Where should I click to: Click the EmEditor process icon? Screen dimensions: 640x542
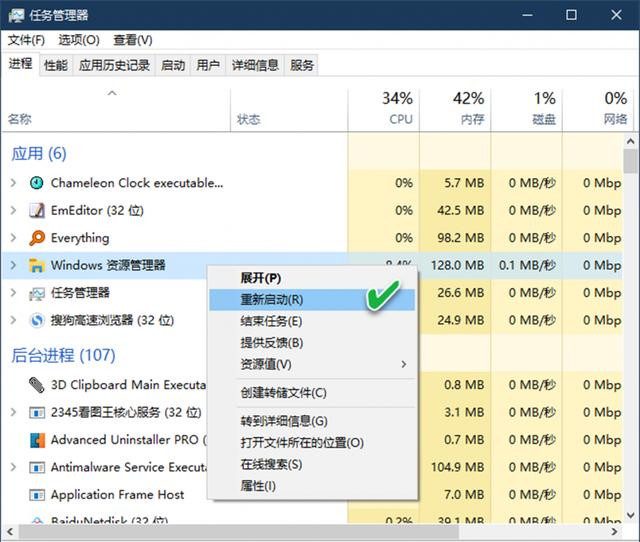[37, 211]
